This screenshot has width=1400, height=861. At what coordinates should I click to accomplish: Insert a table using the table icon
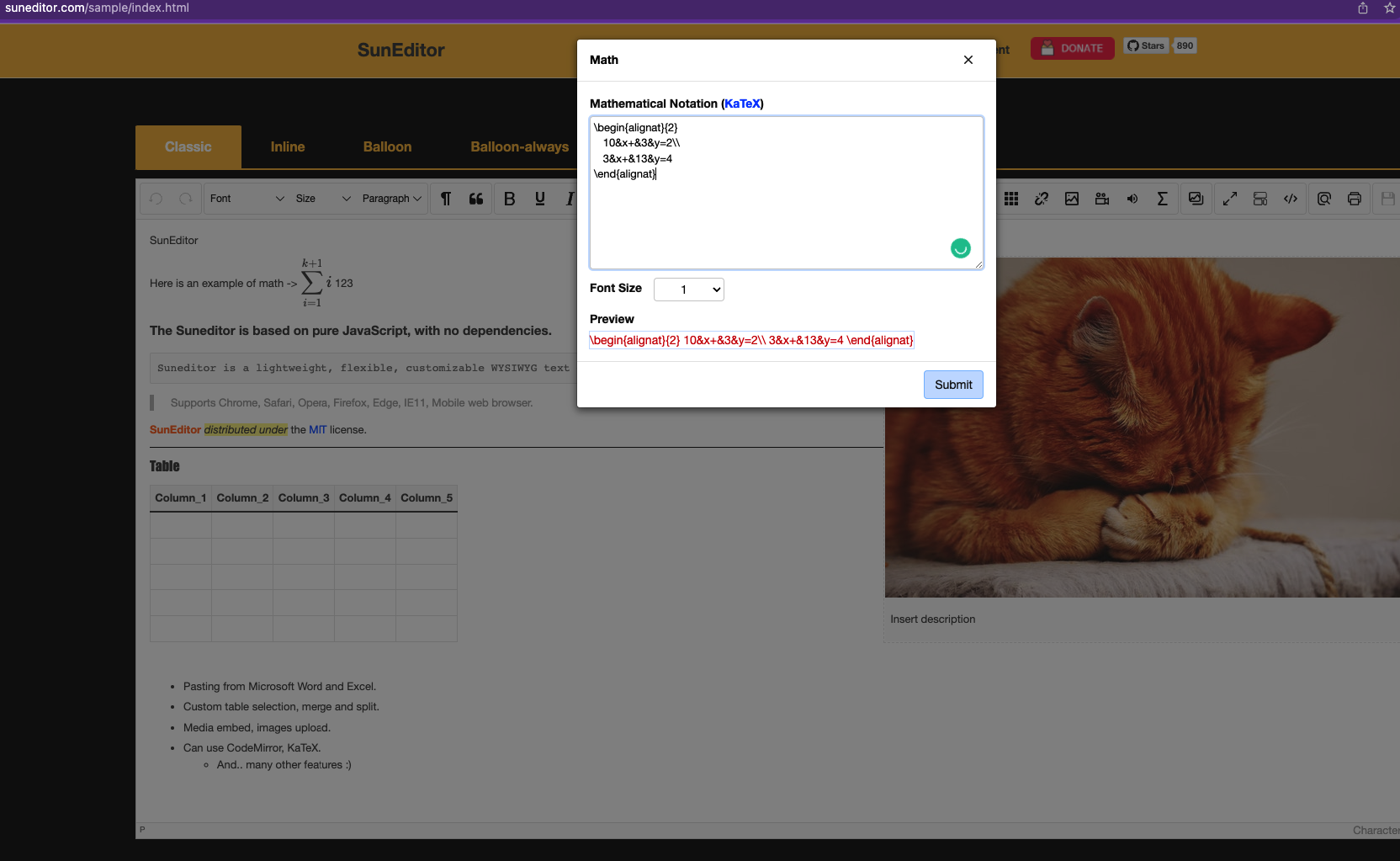tap(1011, 199)
